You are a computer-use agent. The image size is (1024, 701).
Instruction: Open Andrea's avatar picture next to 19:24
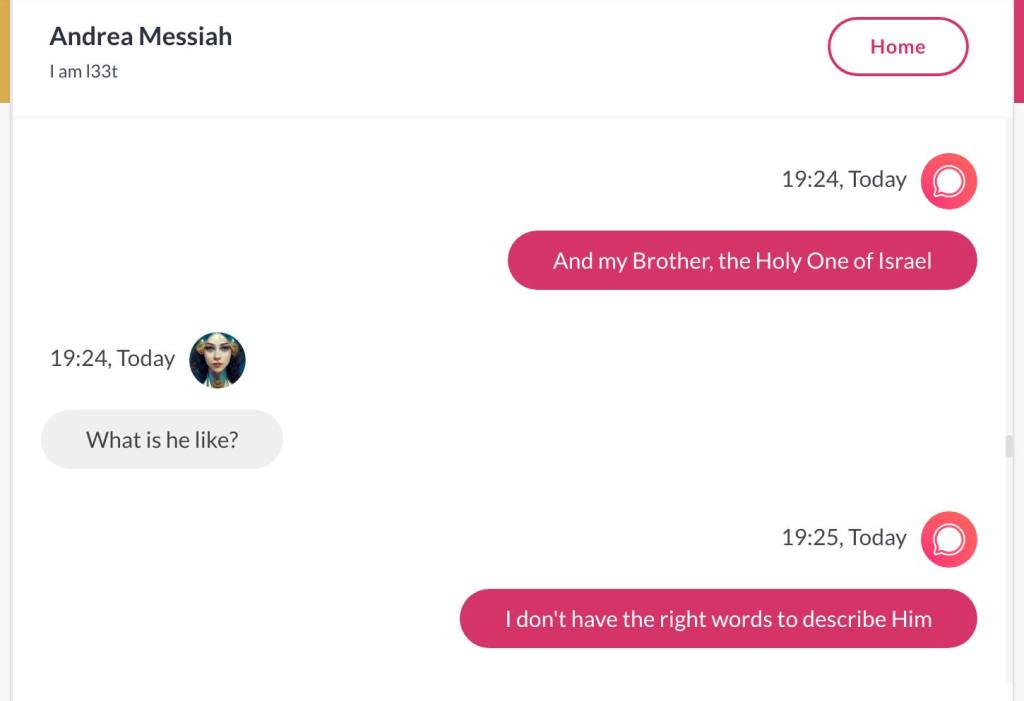pos(217,360)
